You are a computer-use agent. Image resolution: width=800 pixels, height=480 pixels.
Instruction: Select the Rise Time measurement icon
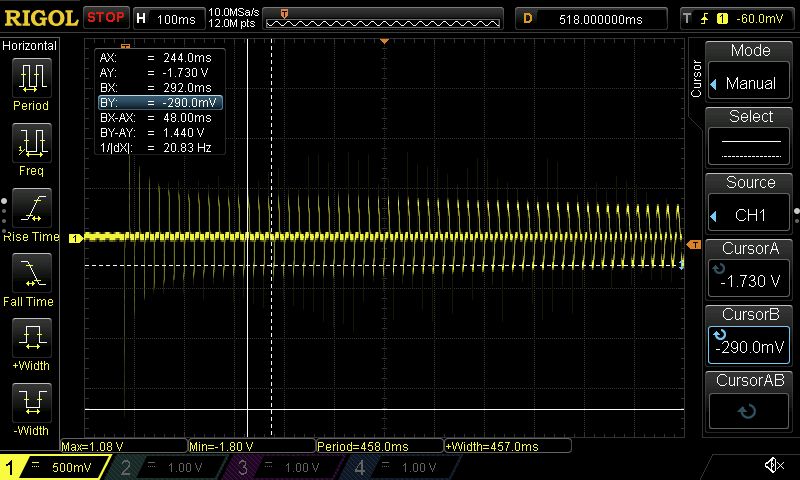point(32,208)
